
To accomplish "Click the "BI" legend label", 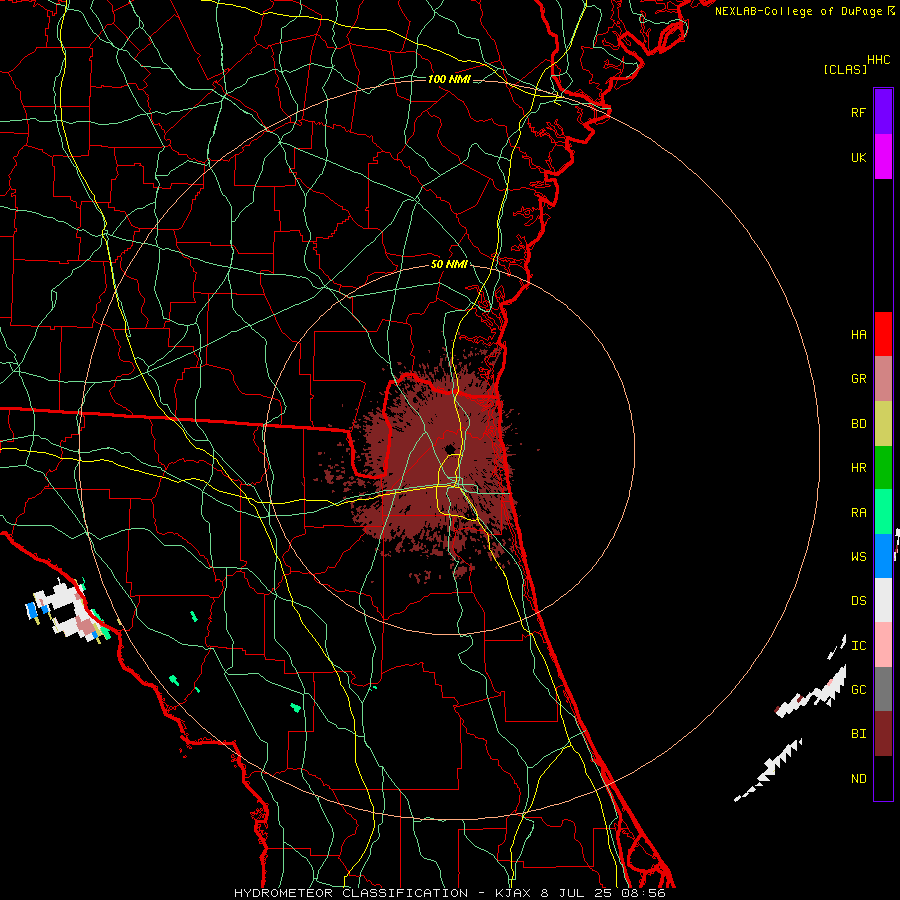I will [x=859, y=734].
